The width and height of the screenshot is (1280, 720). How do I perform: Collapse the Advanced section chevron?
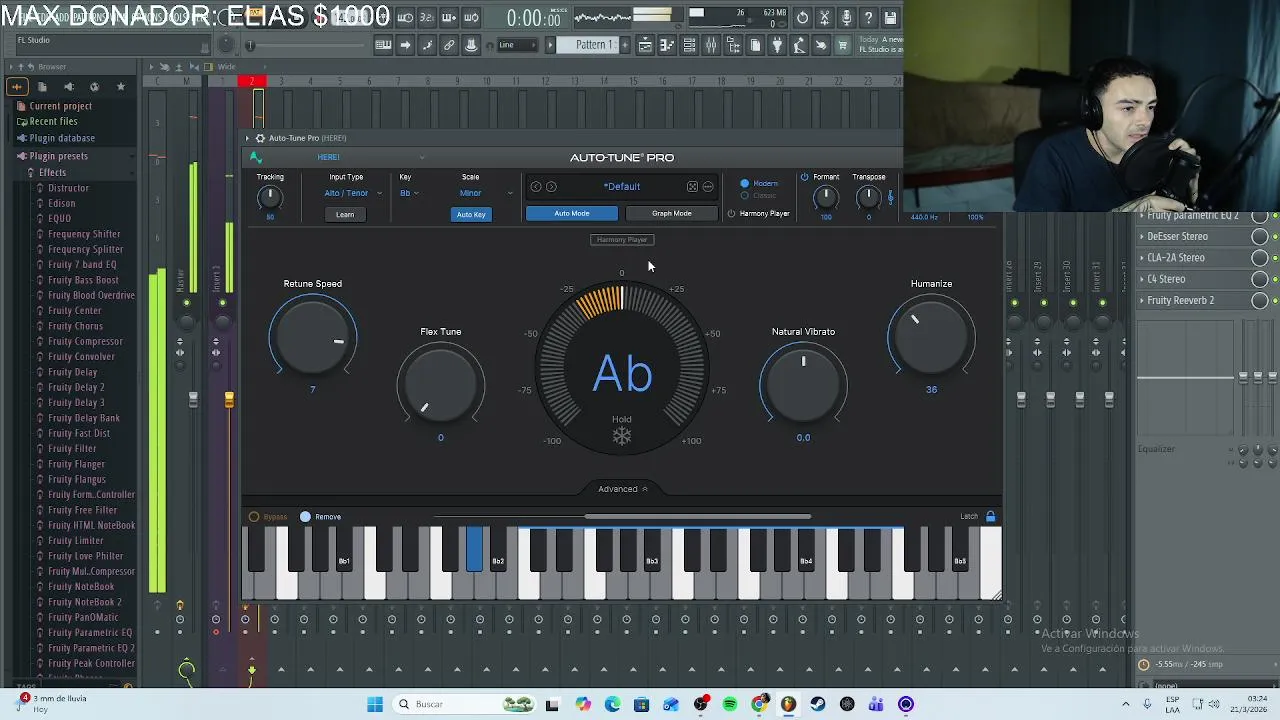pos(645,489)
